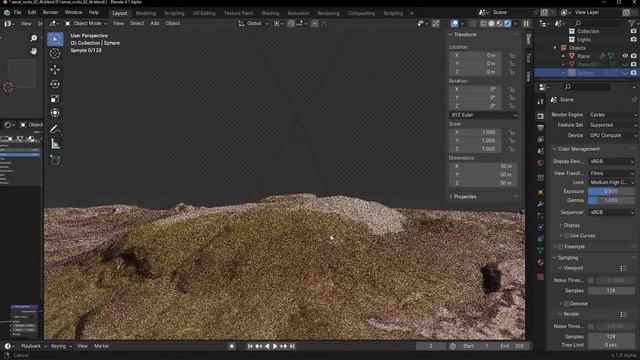The height and width of the screenshot is (360, 640).
Task: Open the Modifiers wrench properties tab
Action: click(540, 204)
